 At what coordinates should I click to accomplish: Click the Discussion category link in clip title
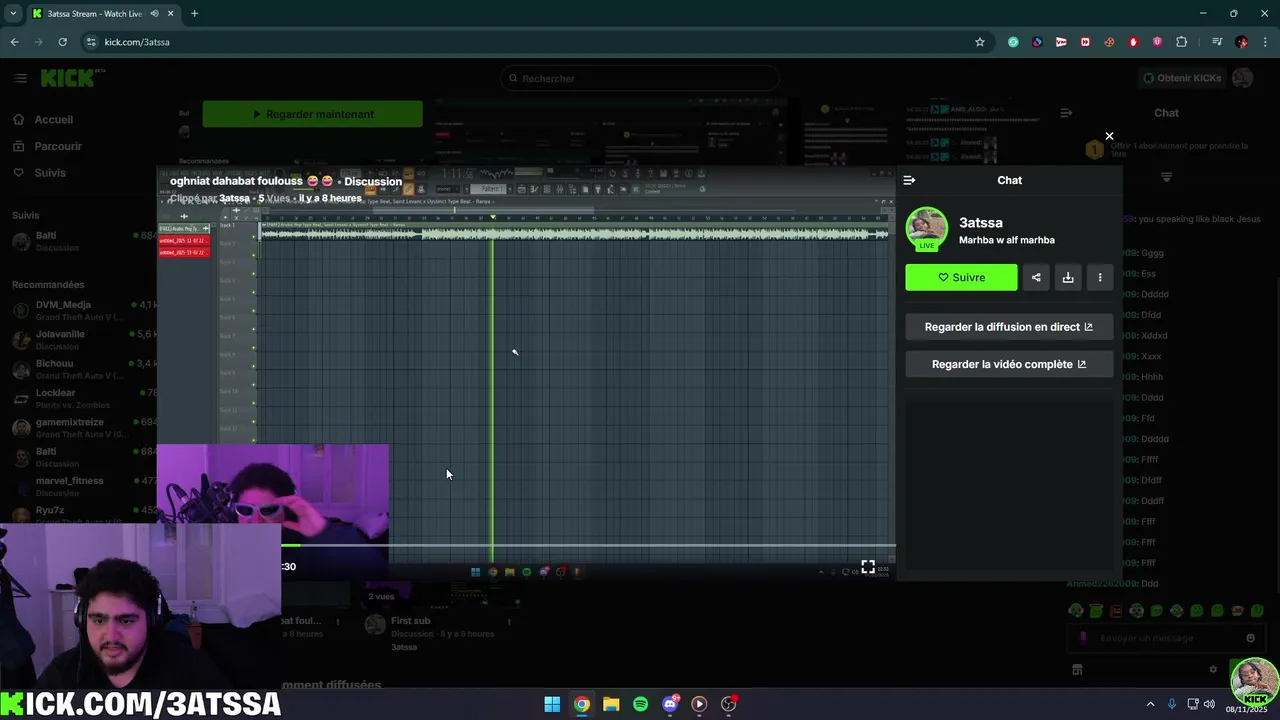(x=373, y=181)
